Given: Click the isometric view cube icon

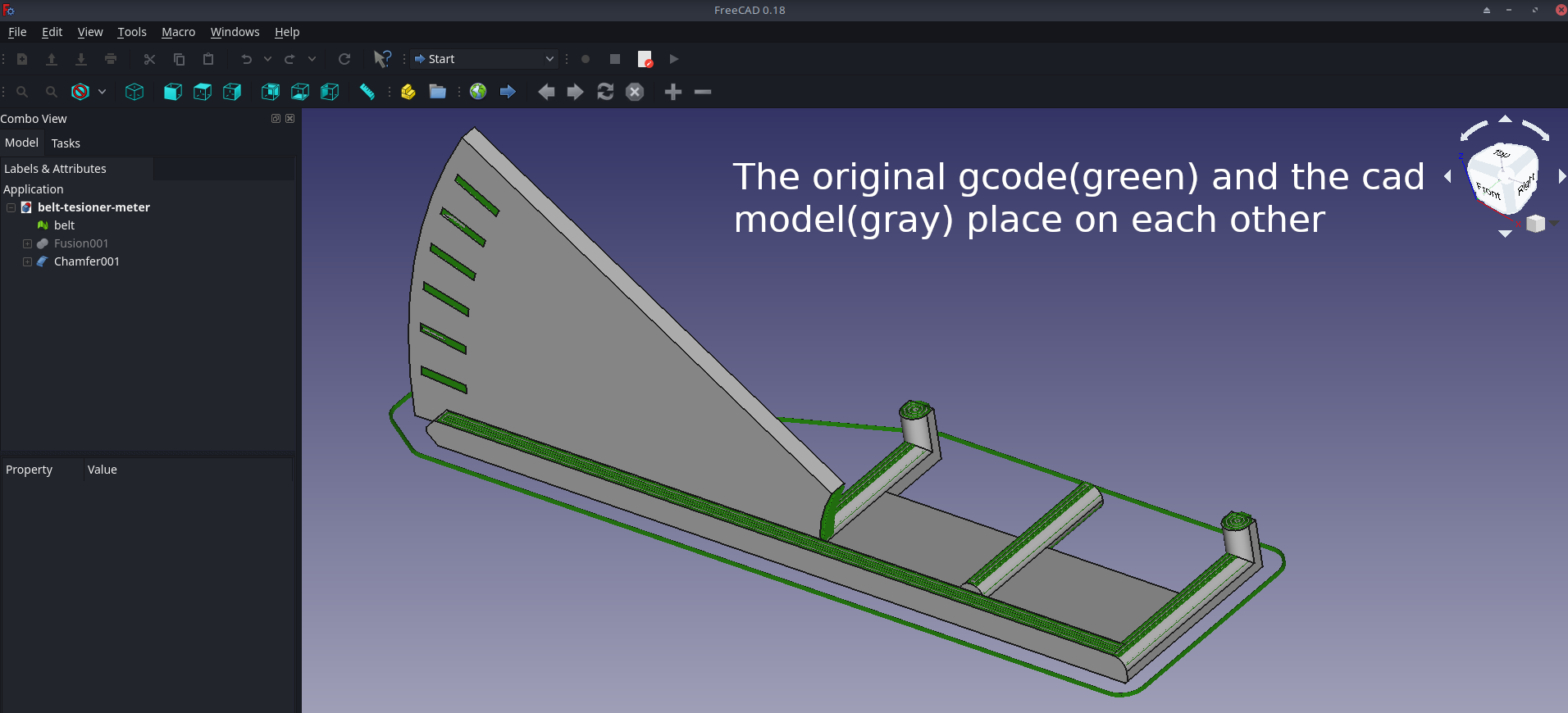Looking at the screenshot, I should click(x=134, y=92).
